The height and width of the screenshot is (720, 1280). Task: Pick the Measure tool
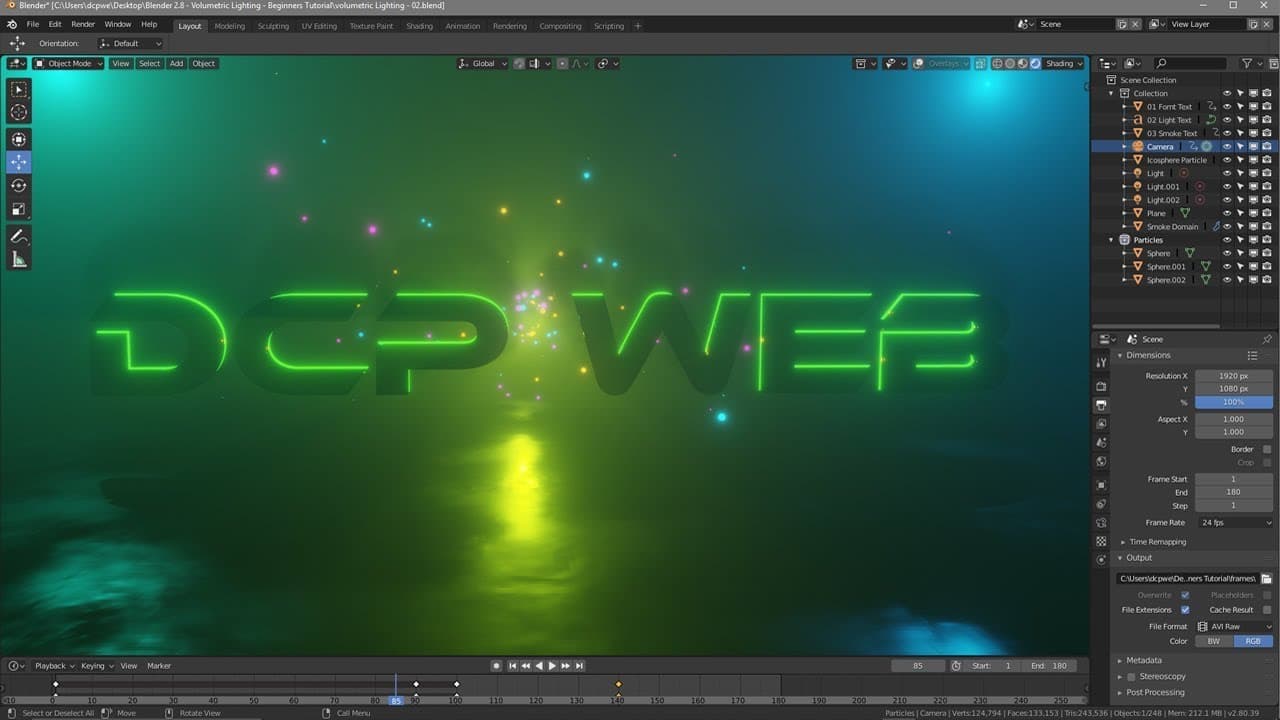pos(19,260)
